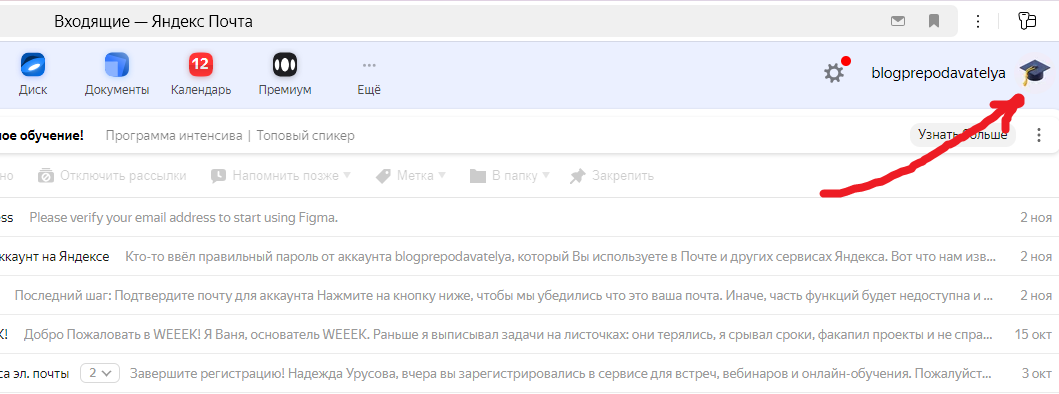Image resolution: width=1059 pixels, height=394 pixels.
Task: Open mail settings gear icon
Action: (835, 72)
